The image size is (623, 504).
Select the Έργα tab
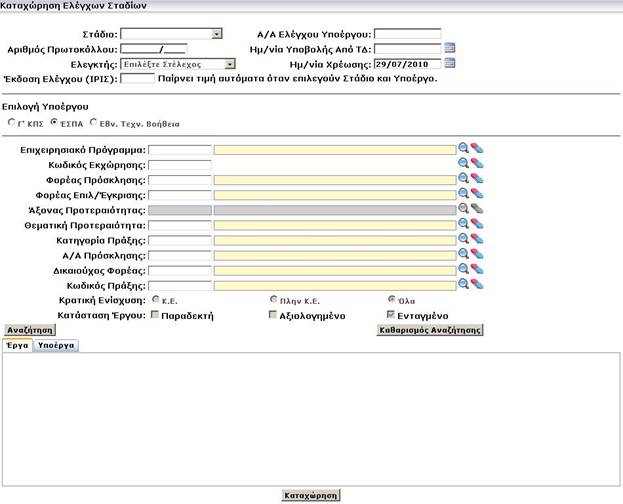tap(17, 345)
